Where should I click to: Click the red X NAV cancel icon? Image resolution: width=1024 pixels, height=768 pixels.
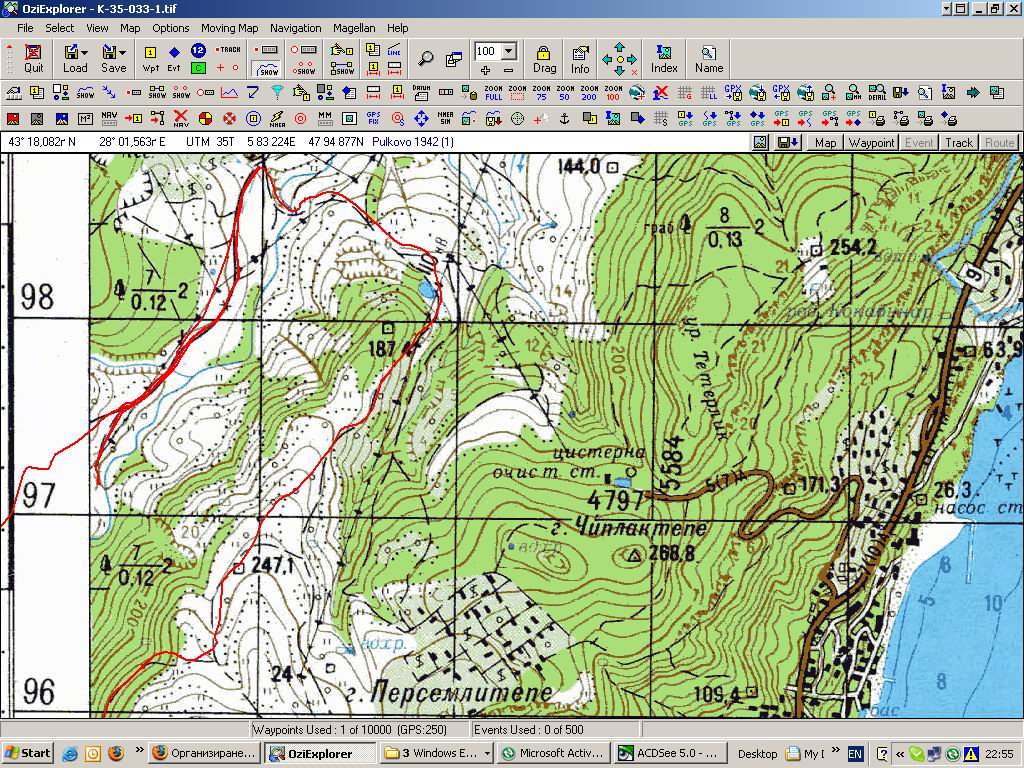181,119
